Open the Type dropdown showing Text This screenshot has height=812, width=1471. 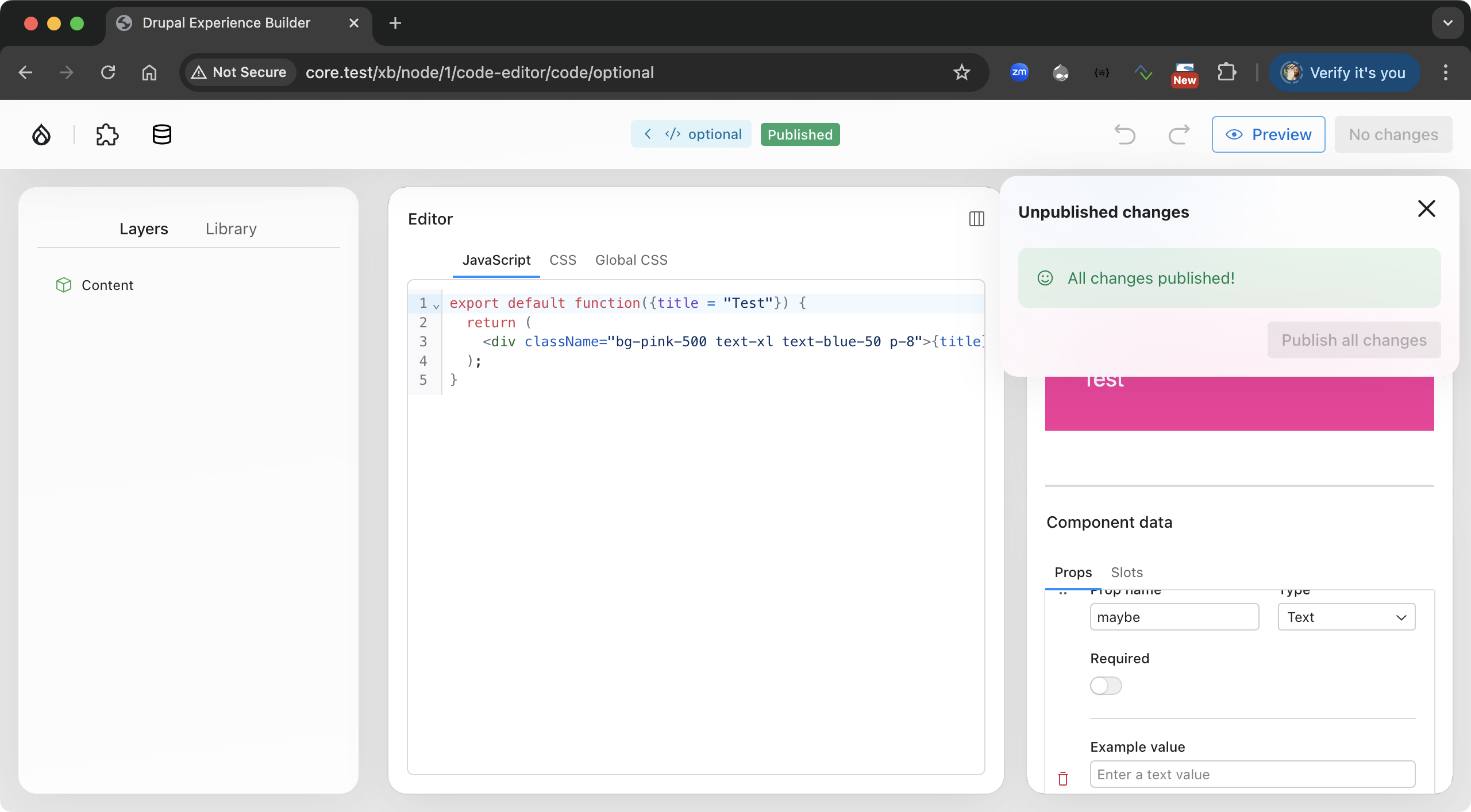[x=1346, y=617]
